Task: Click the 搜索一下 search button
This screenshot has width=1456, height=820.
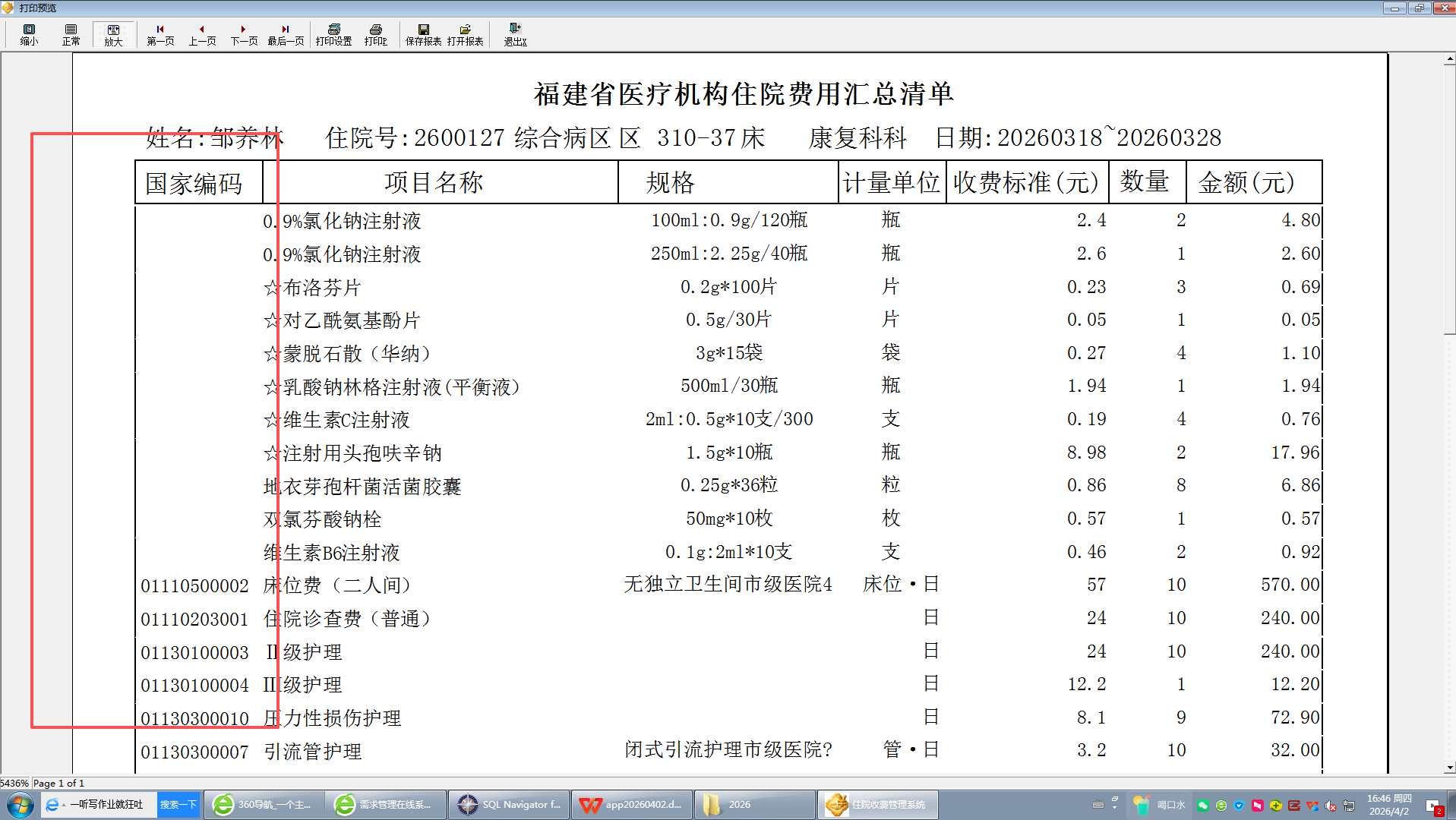Action: 178,805
